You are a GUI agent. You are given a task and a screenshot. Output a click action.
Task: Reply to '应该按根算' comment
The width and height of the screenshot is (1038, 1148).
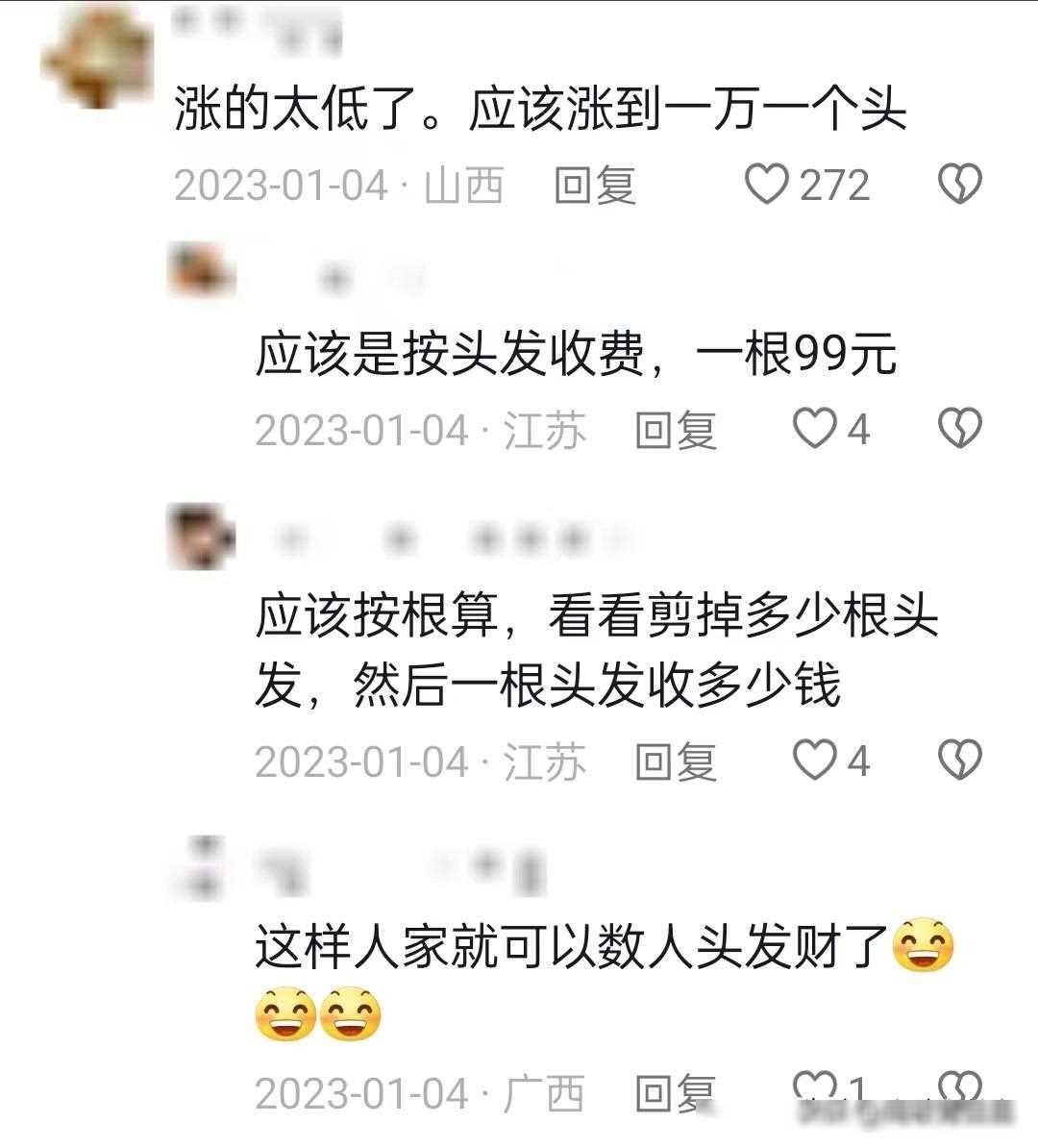click(676, 761)
